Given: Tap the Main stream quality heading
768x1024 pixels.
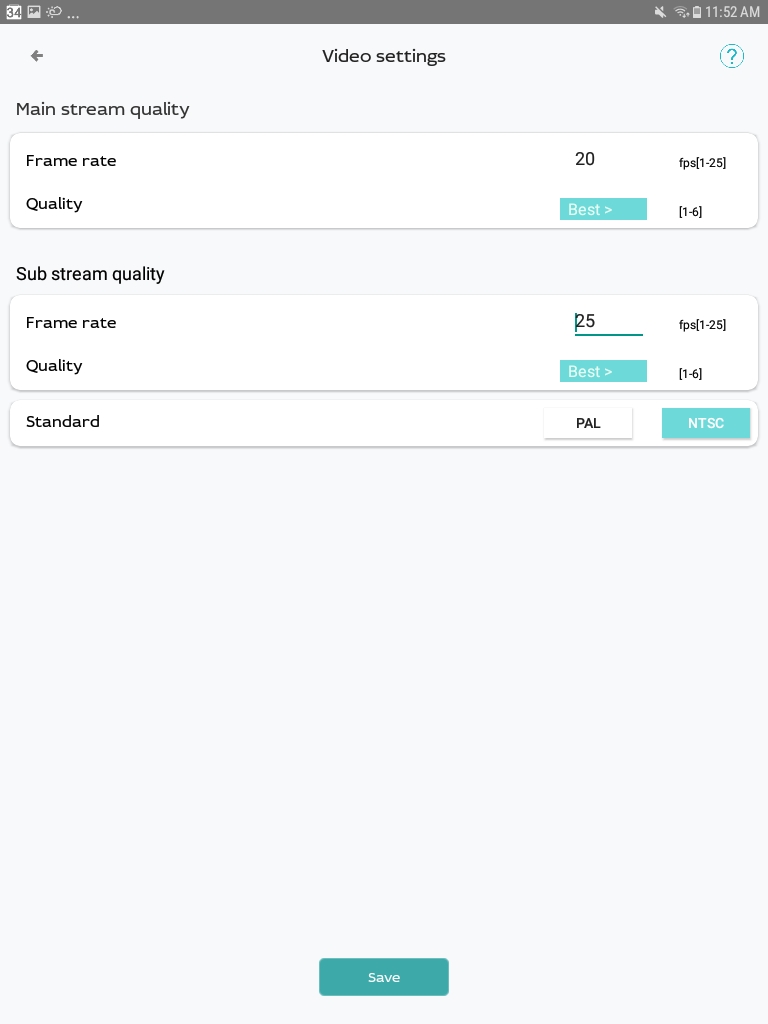Looking at the screenshot, I should 103,109.
